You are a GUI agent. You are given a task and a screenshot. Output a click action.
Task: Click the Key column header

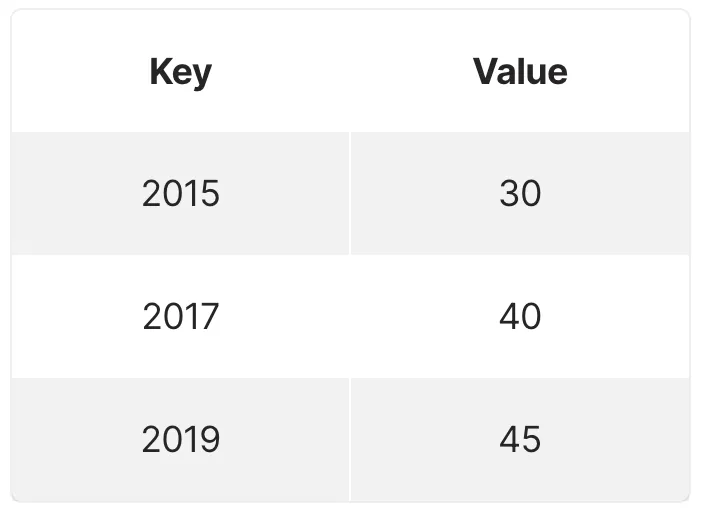coord(180,72)
